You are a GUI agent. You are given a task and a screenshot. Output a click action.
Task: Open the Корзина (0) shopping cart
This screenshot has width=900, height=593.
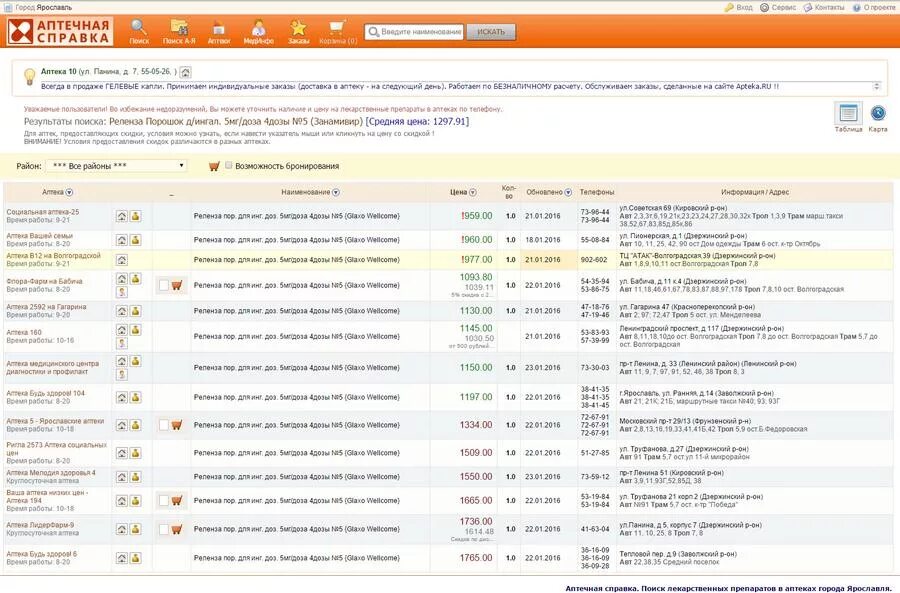(338, 32)
